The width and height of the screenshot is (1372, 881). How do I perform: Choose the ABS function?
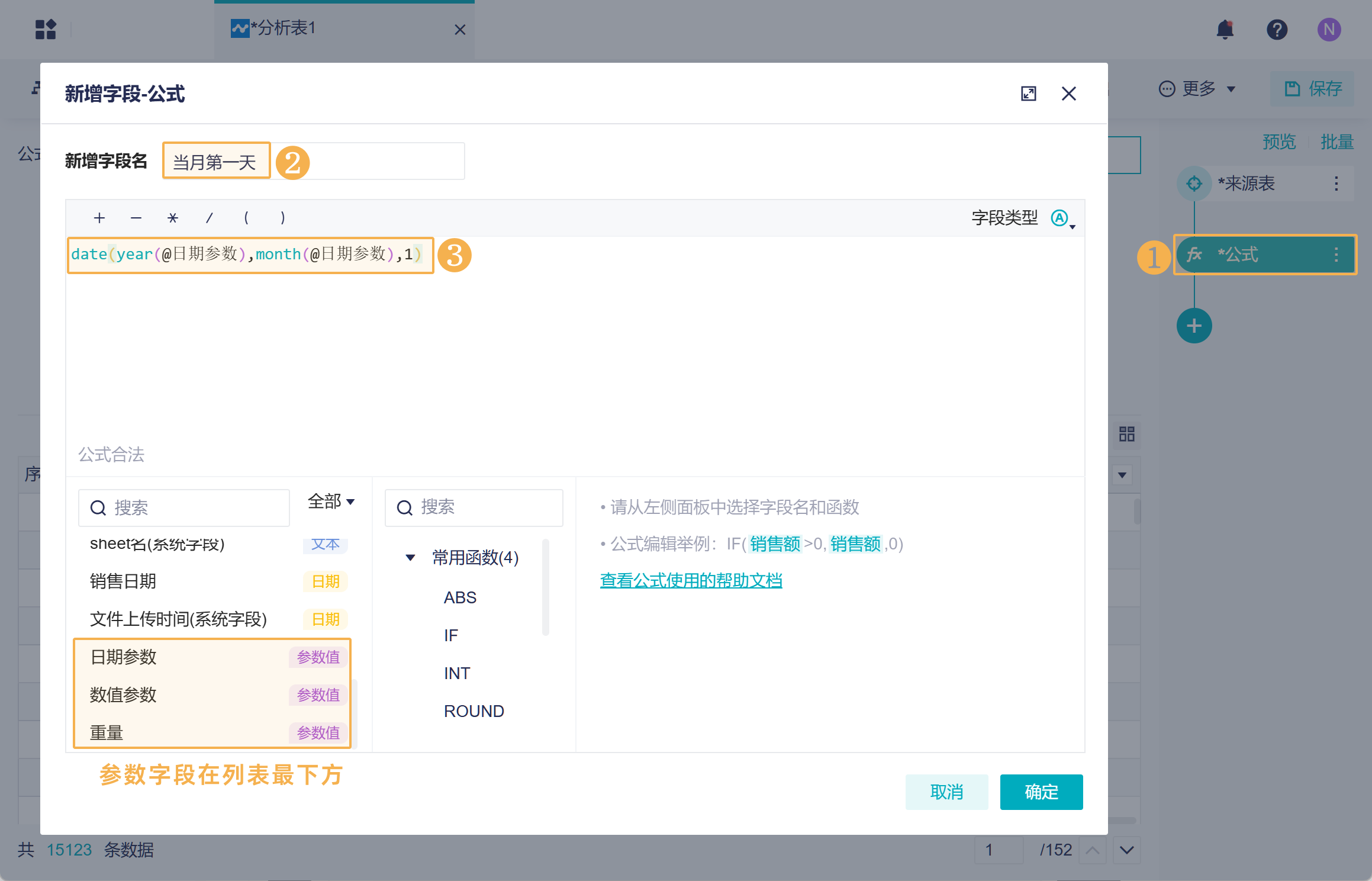[x=460, y=597]
